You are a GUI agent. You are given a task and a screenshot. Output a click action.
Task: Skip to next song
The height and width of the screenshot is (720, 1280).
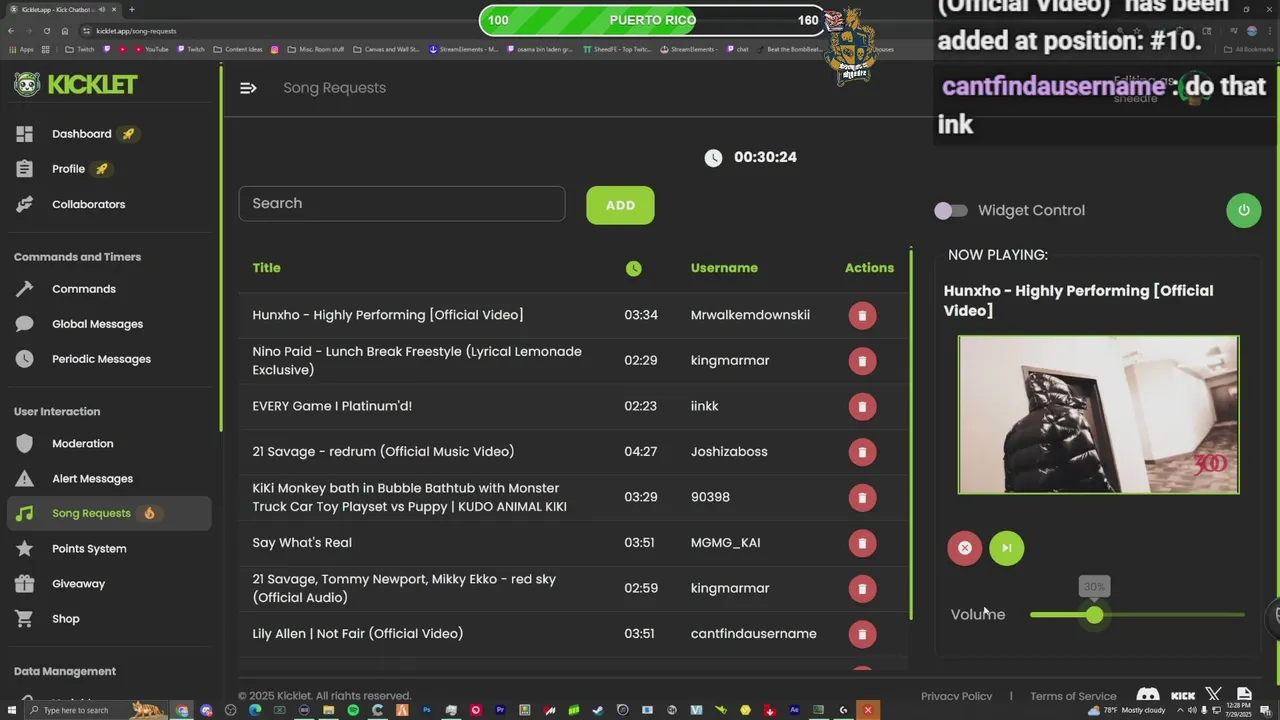[x=1007, y=548]
